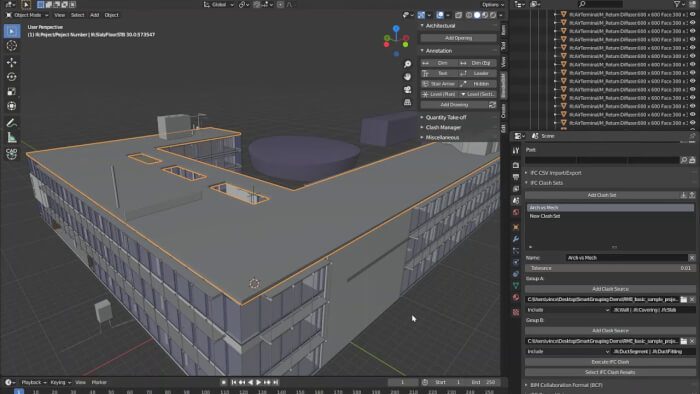Select the Cursor tool in the toolbar

(x=12, y=46)
